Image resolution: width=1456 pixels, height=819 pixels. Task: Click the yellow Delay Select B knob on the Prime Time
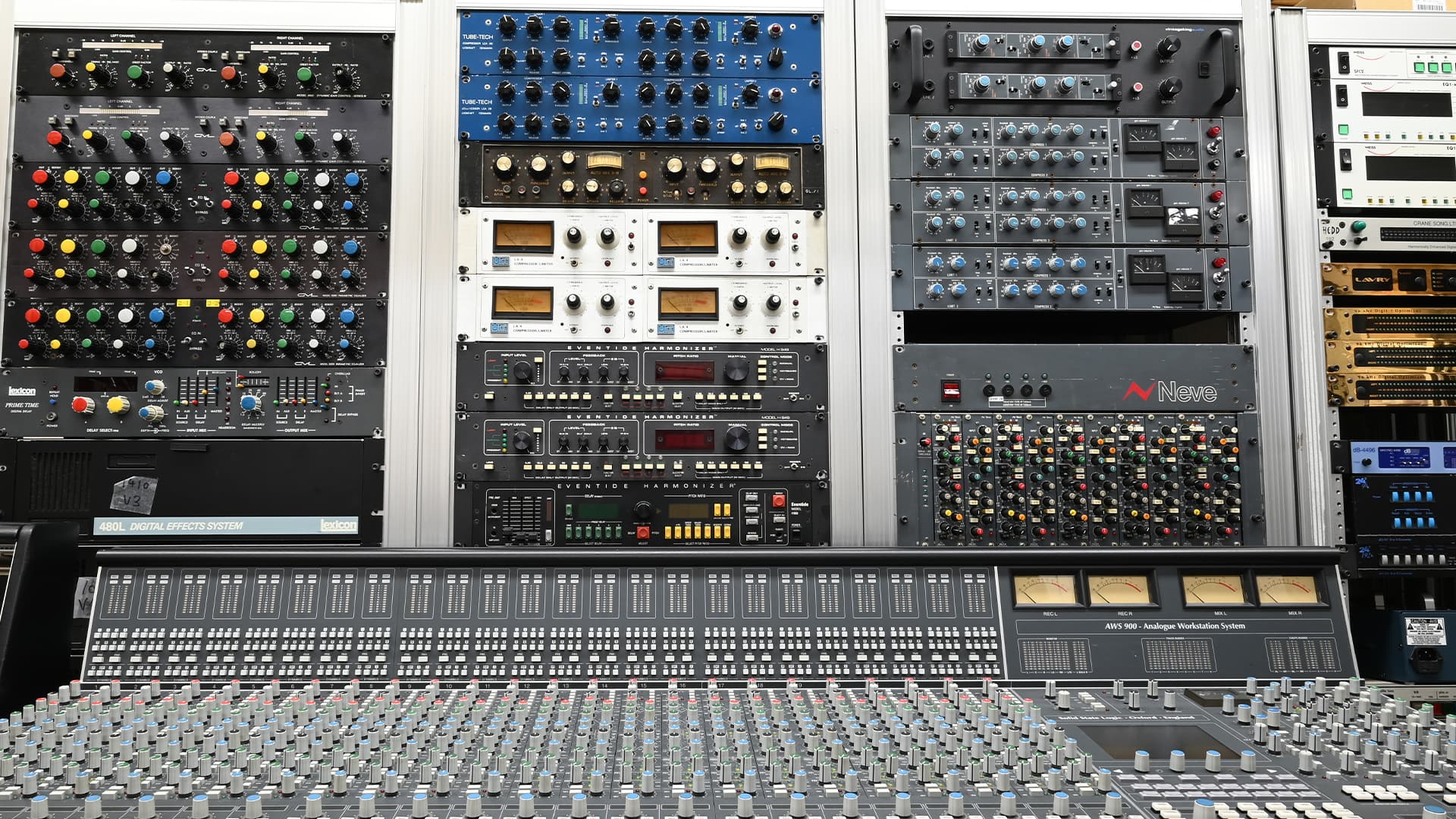click(x=116, y=404)
